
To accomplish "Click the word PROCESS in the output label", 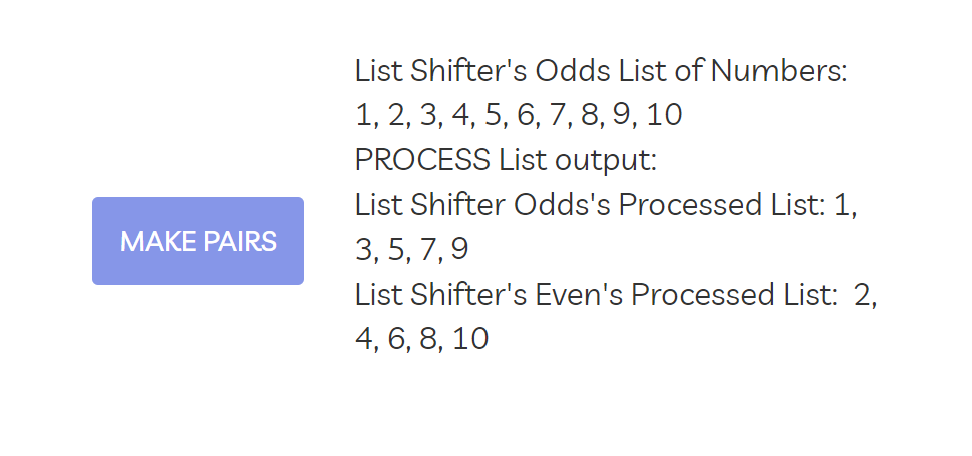I will point(423,160).
